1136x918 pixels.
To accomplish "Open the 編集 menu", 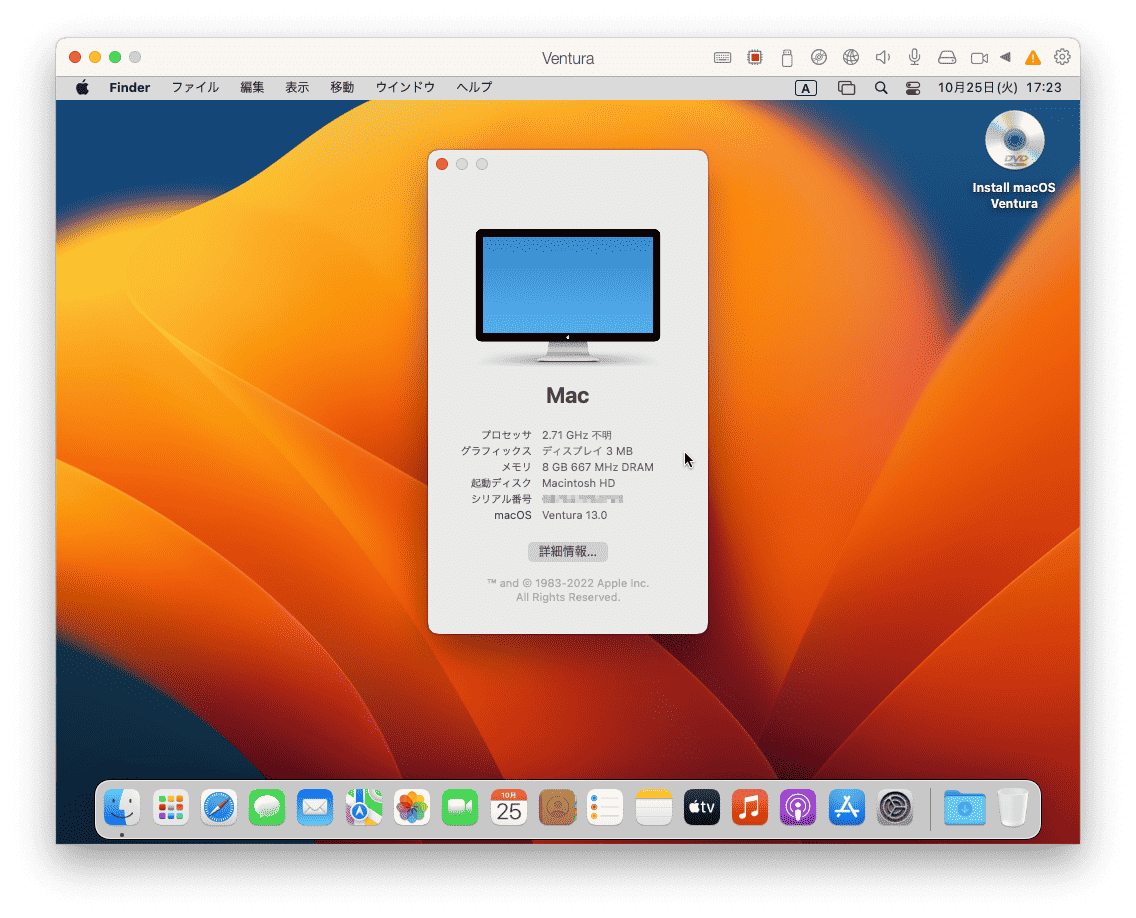I will (x=252, y=88).
